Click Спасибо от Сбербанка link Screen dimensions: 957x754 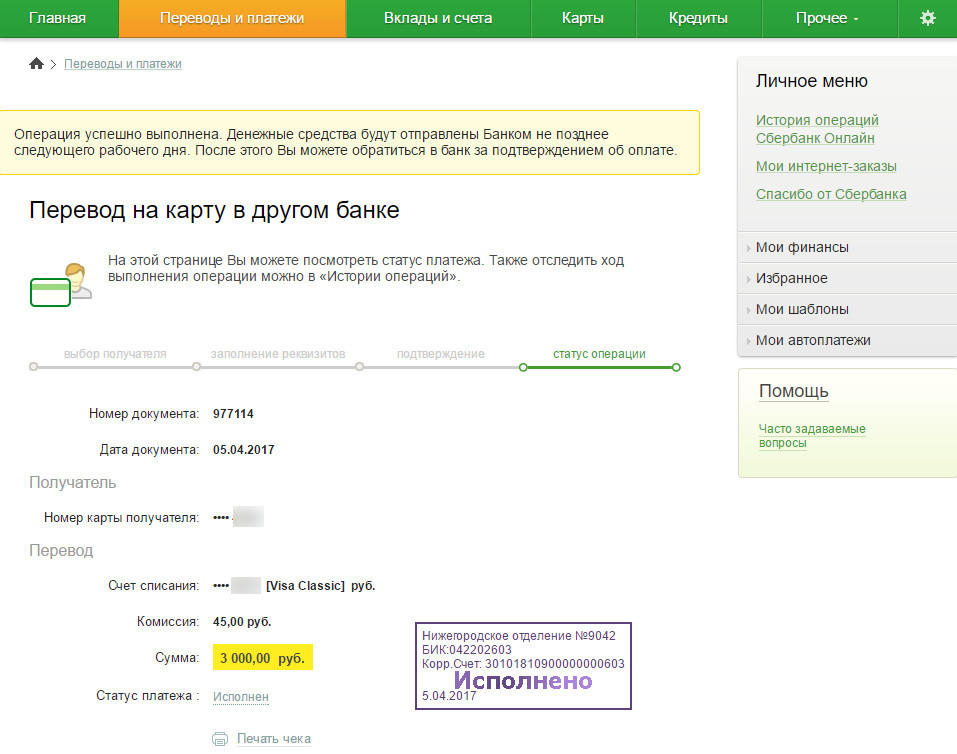[x=831, y=194]
